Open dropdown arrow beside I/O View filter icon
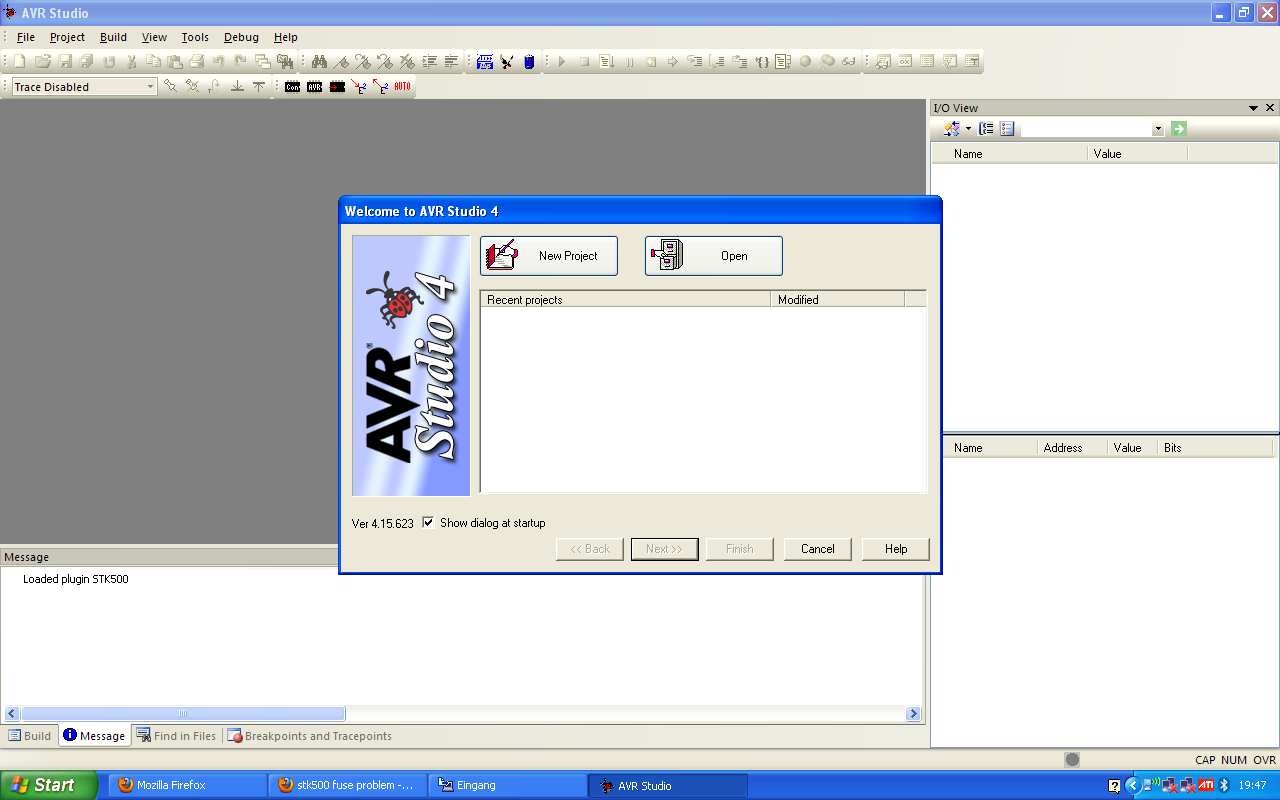The image size is (1280, 800). 968,129
